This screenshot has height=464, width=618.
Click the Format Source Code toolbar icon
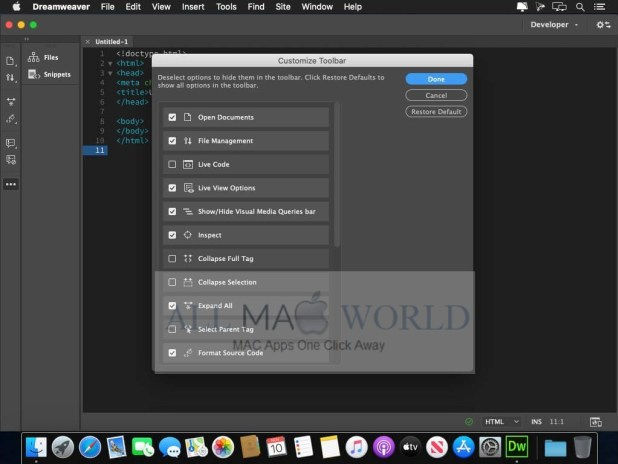(x=10, y=119)
